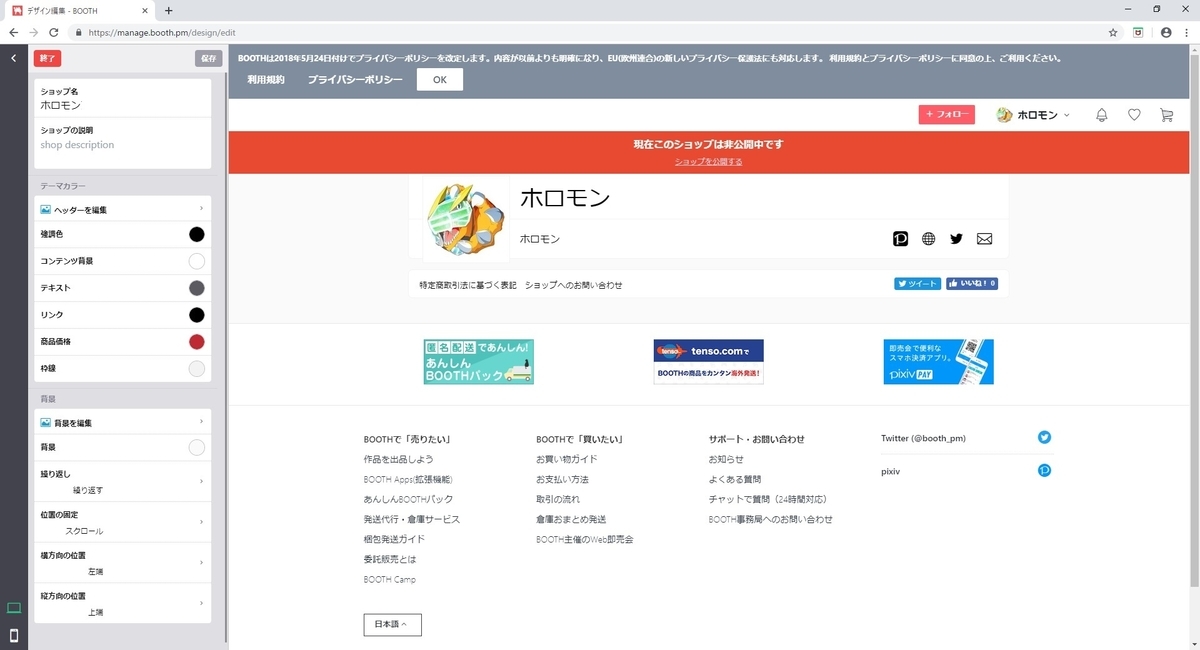The width and height of the screenshot is (1200, 650).
Task: Open 特定商取引法に基づく表記 link
Action: (x=468, y=285)
